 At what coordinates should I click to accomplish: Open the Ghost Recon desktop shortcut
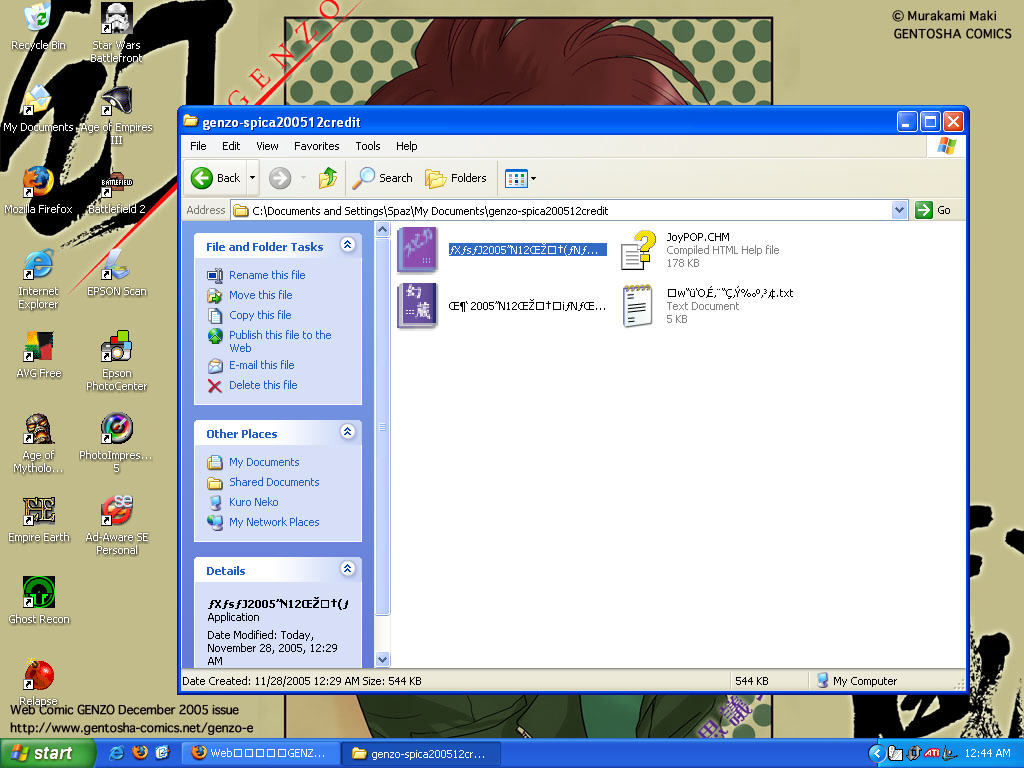point(39,593)
